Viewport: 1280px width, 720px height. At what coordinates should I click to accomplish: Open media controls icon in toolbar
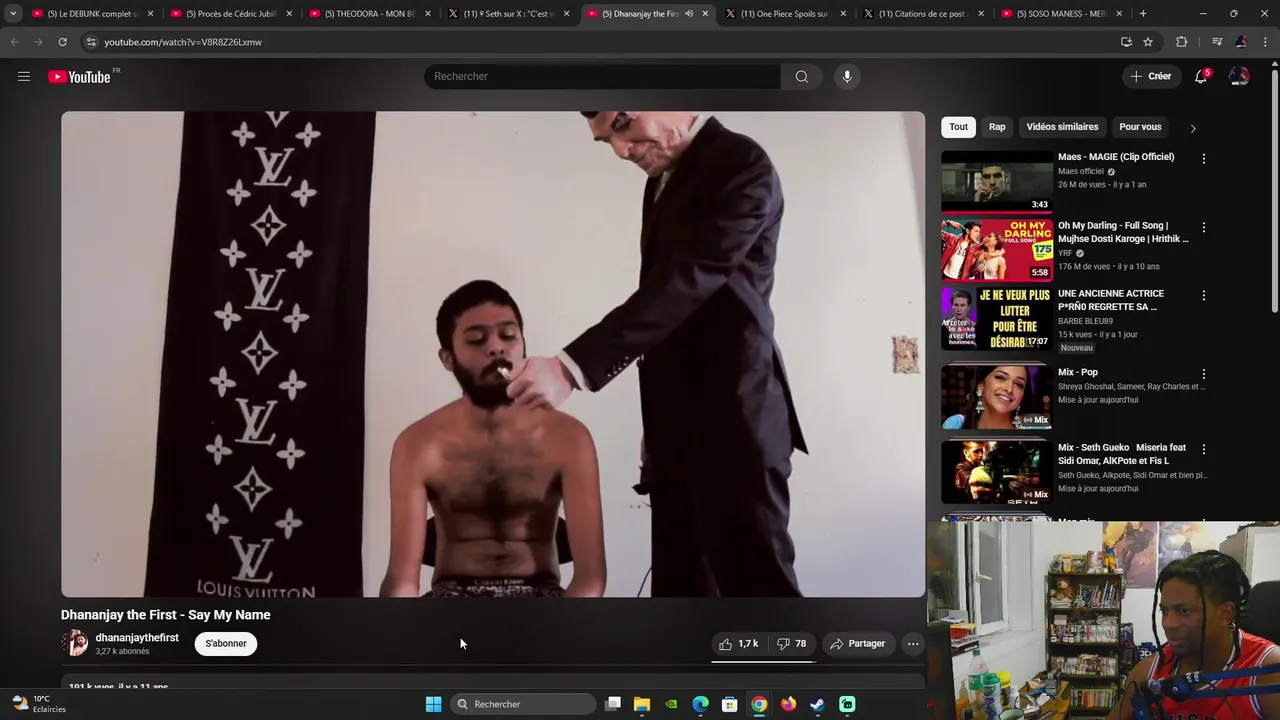point(1217,42)
